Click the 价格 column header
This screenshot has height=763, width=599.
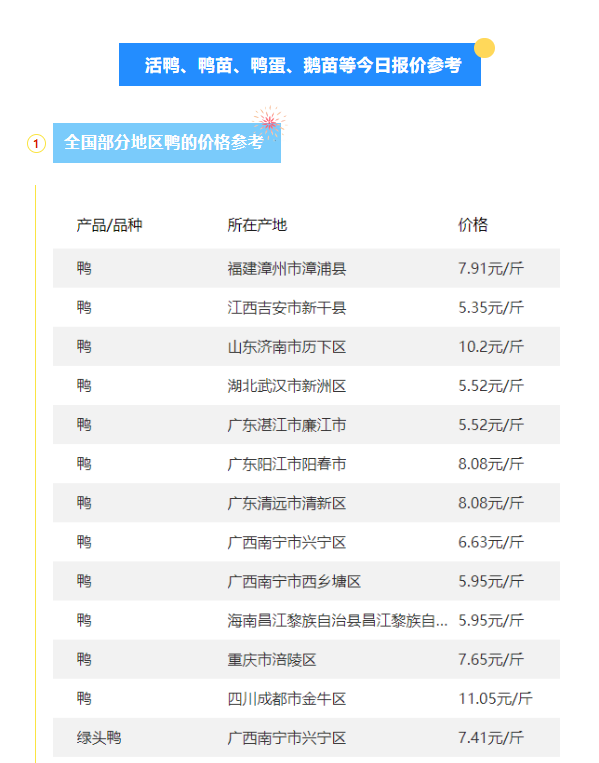coord(472,225)
